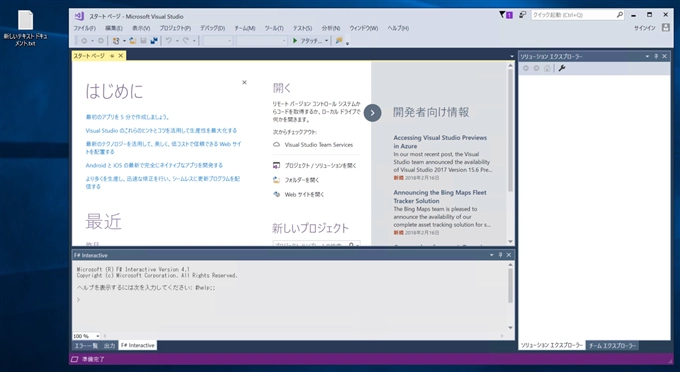Screen dimensions: 680x372
Task: Open the ヘルプ(H) menu
Action: [x=398, y=28]
